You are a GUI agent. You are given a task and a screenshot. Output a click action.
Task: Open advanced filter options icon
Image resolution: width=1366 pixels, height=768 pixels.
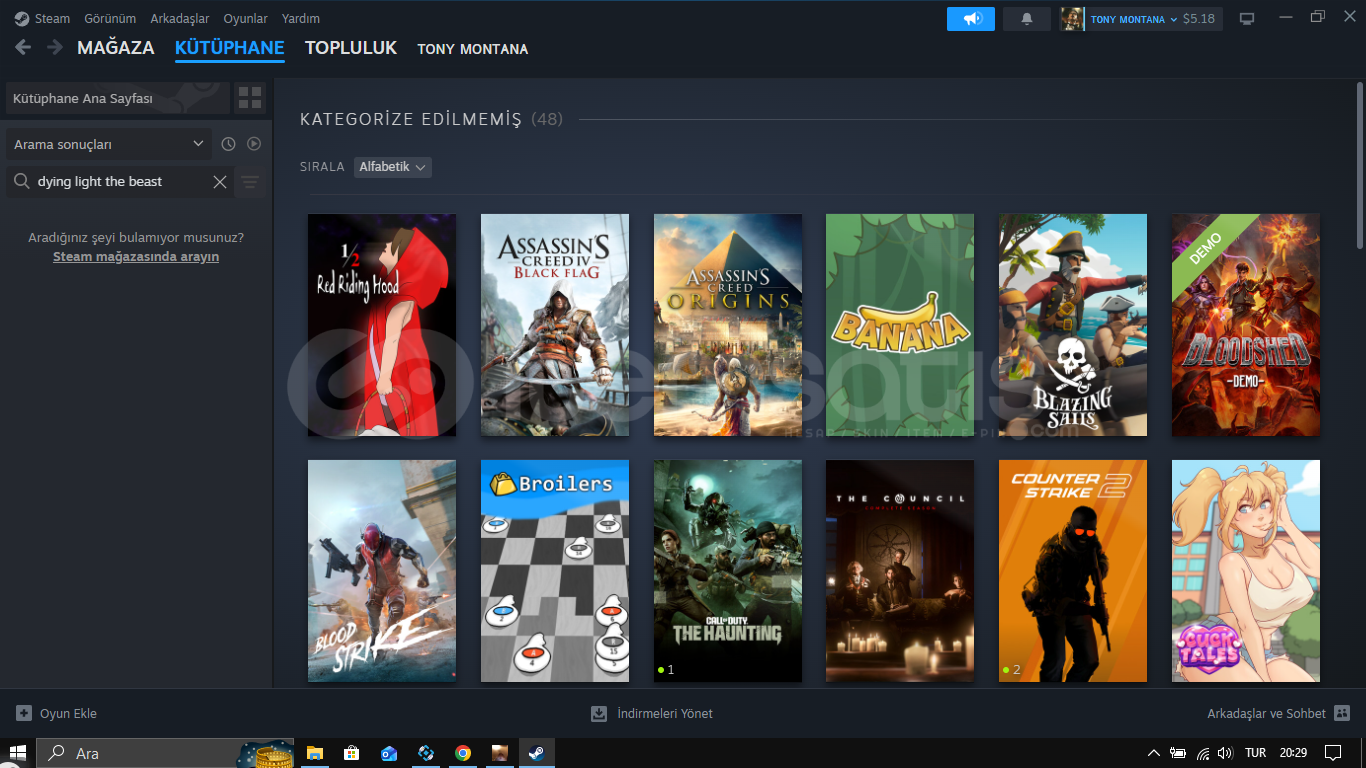click(x=250, y=182)
